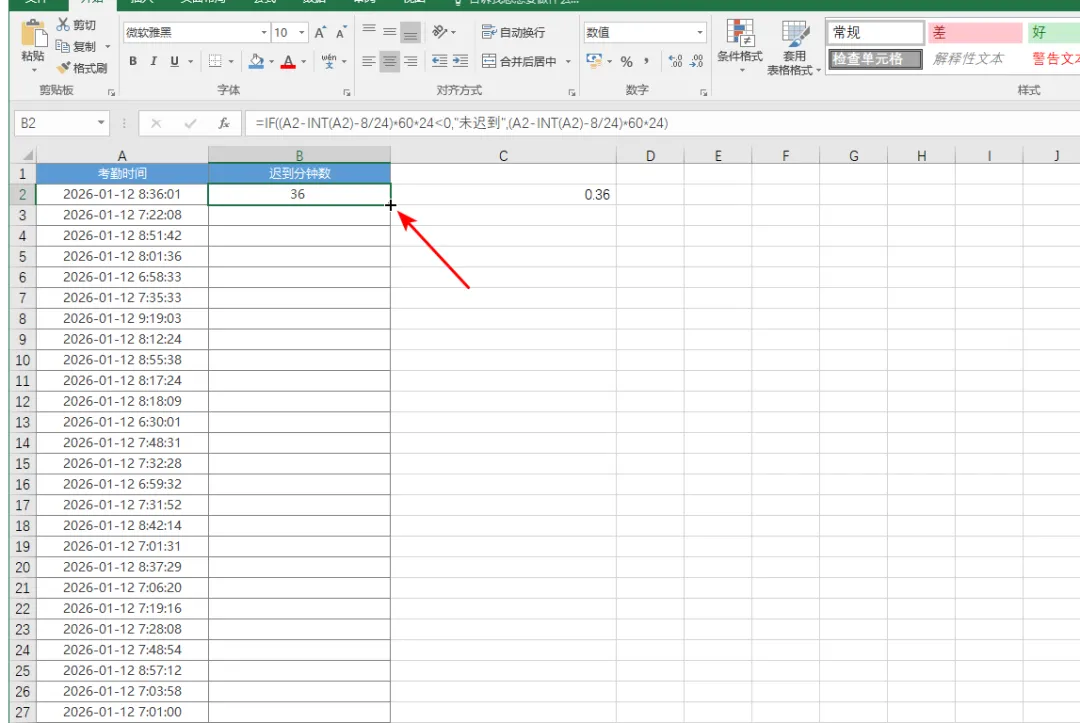Apply Comma Style

point(646,61)
